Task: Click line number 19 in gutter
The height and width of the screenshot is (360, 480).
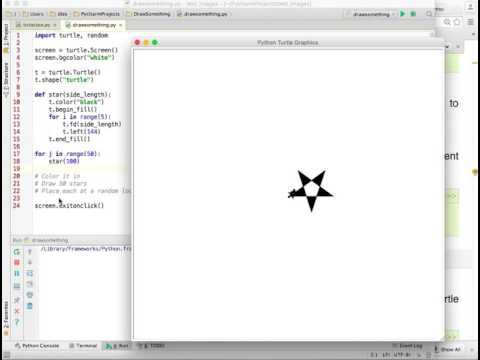Action: pos(17,169)
